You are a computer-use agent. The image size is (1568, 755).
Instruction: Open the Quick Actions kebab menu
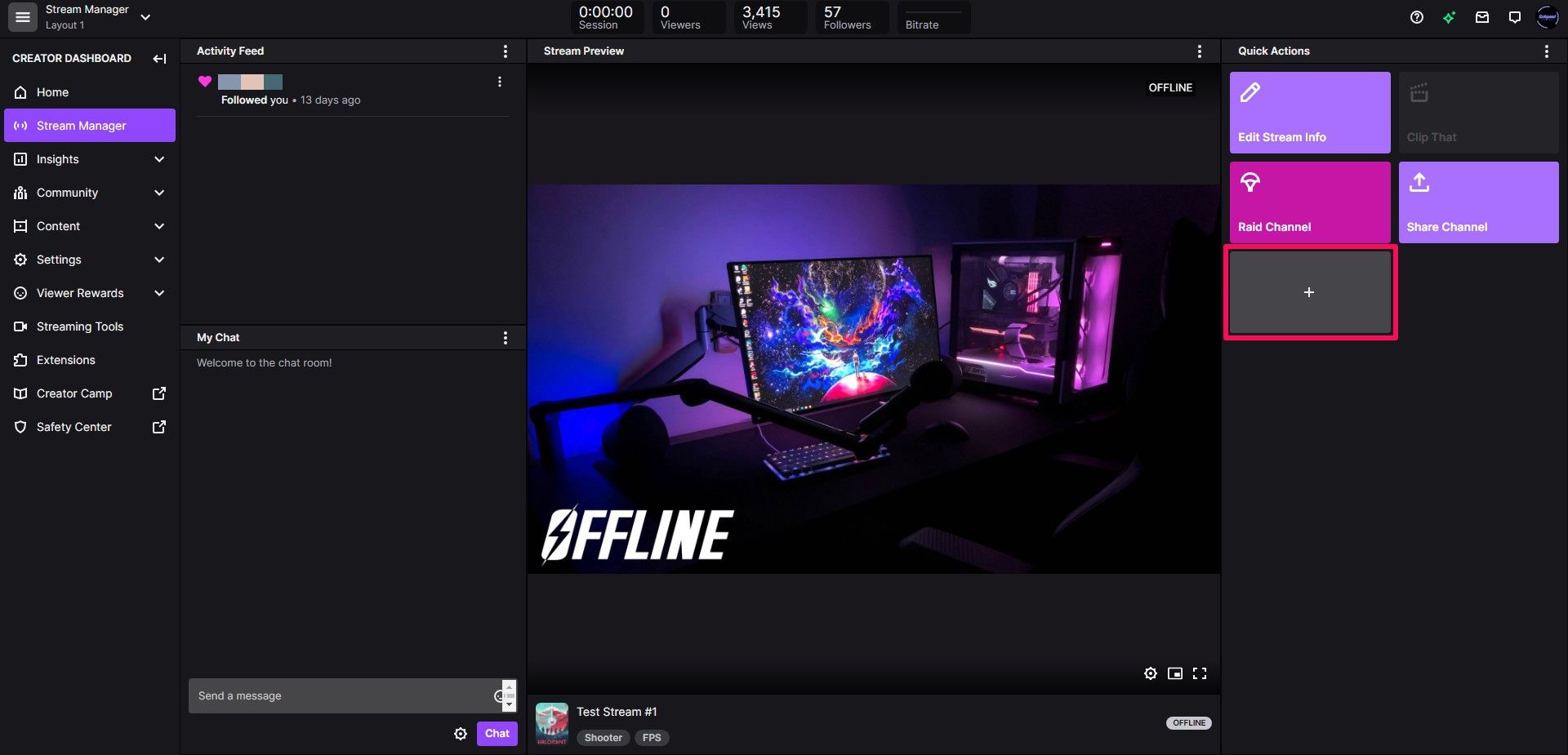tap(1546, 51)
